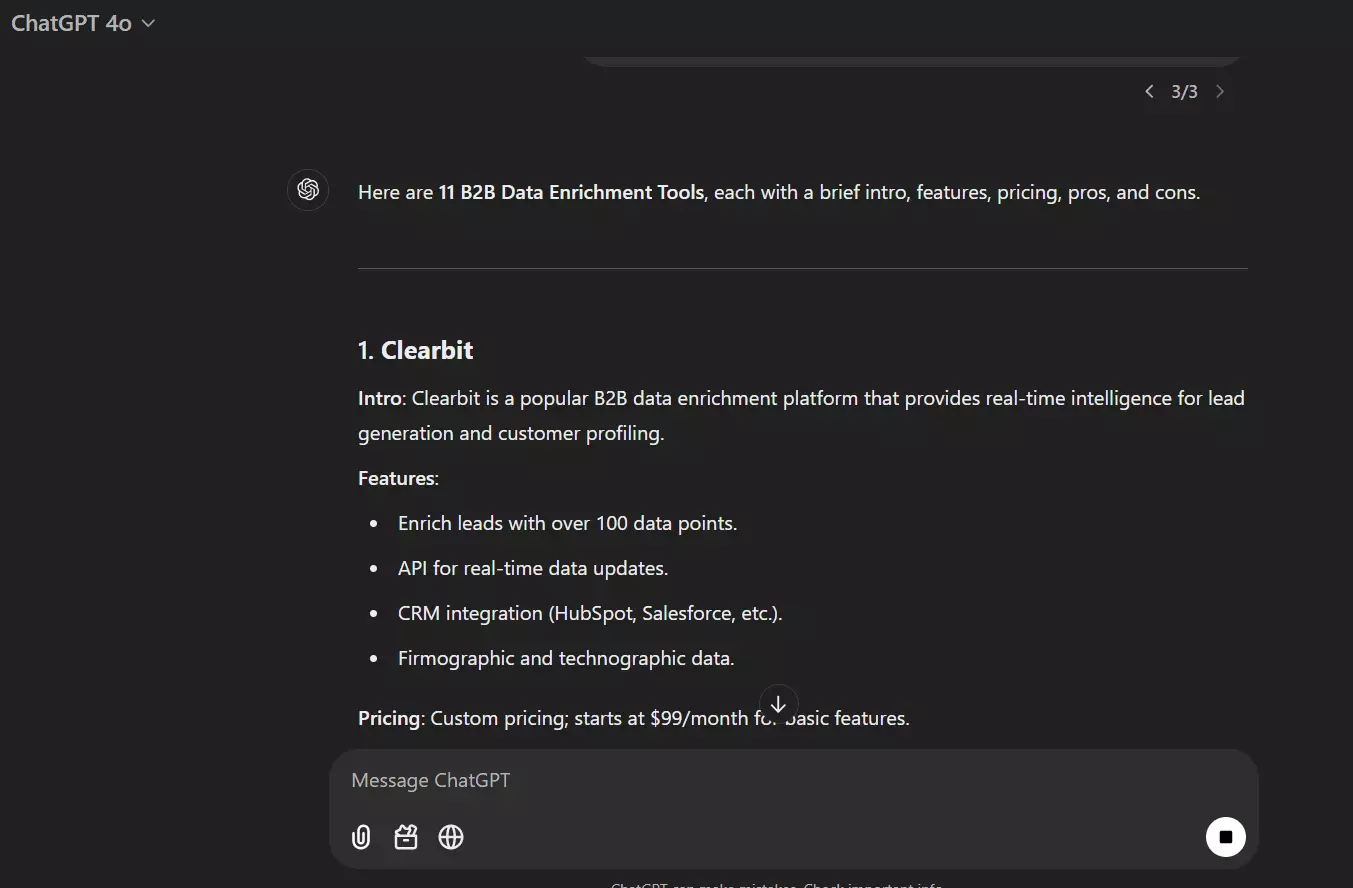
Task: Go to the next response version
Action: point(1219,92)
